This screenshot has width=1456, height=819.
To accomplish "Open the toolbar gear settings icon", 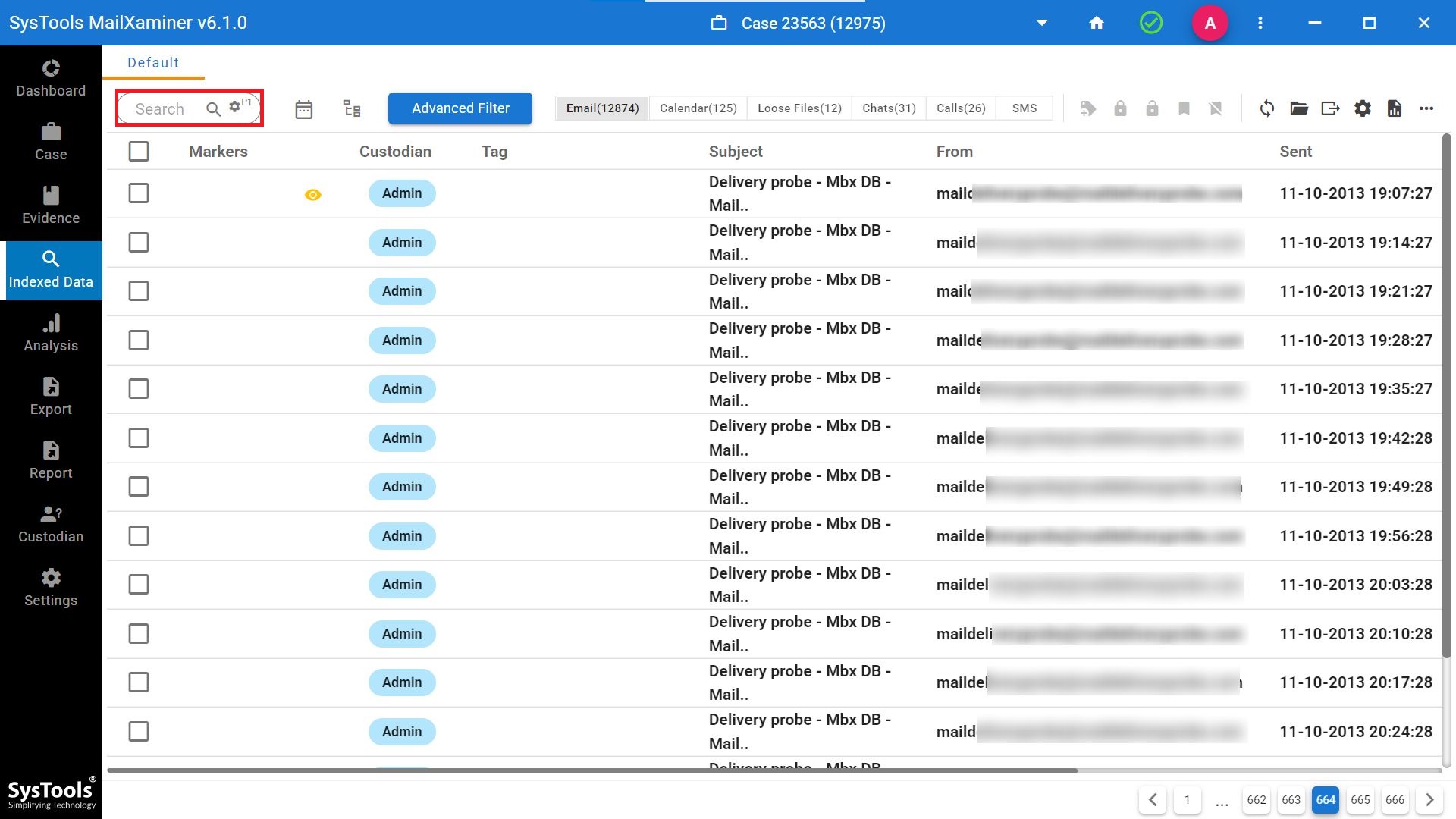I will 1363,108.
